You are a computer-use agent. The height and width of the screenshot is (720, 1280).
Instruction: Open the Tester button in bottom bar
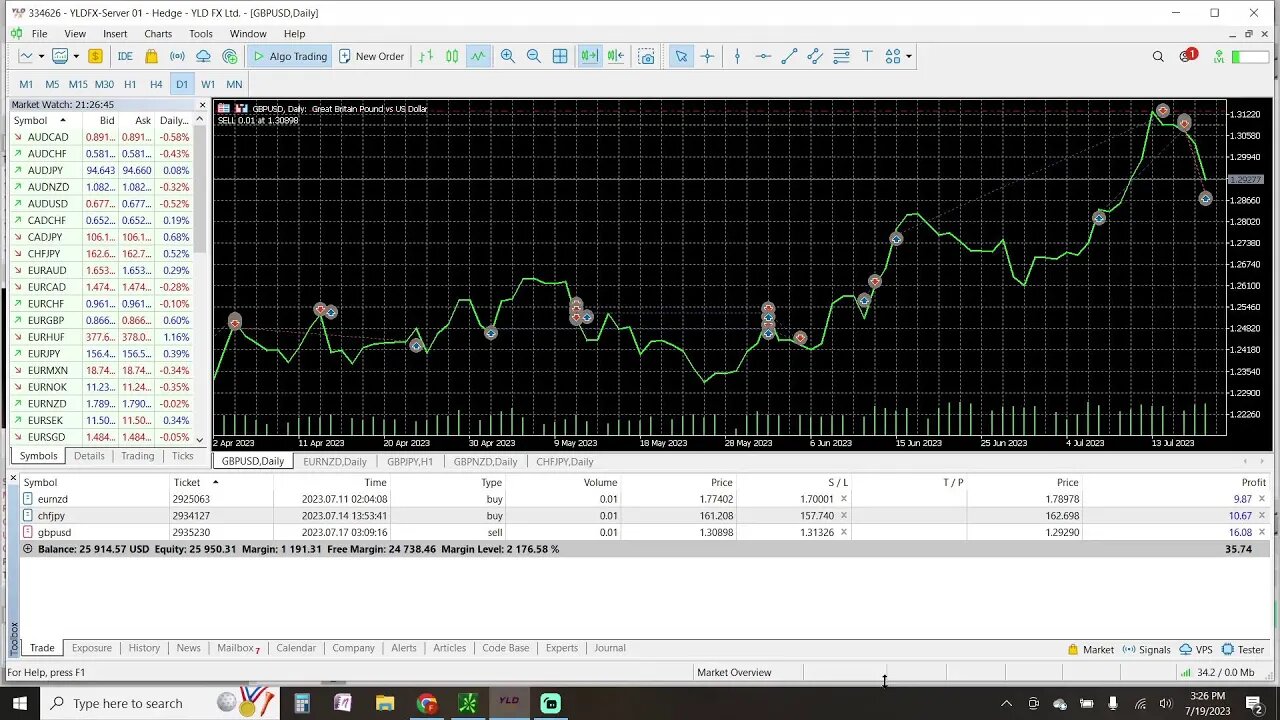(1242, 649)
